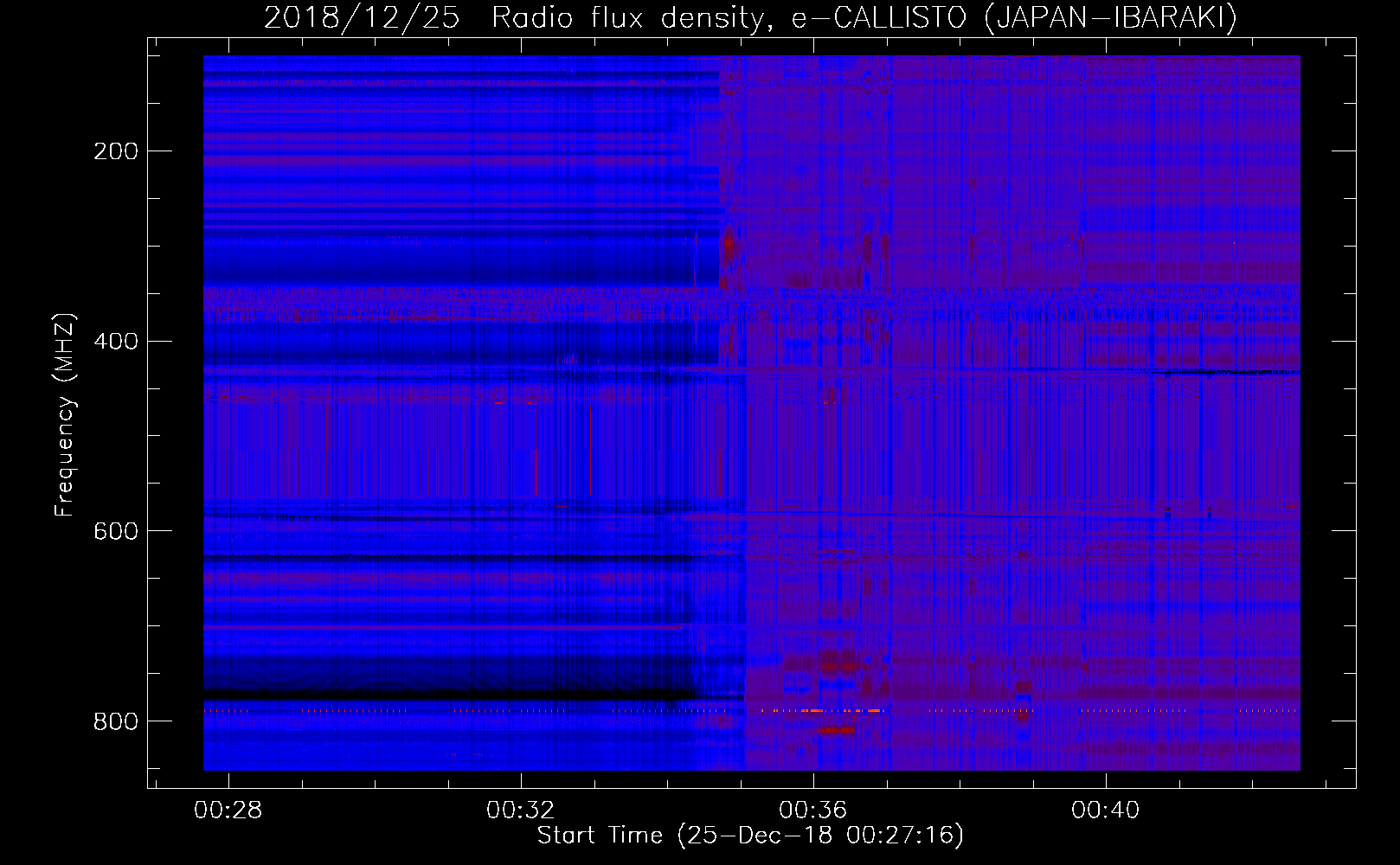Click the "Frequency (MHZ)" axis label

pyautogui.click(x=65, y=415)
